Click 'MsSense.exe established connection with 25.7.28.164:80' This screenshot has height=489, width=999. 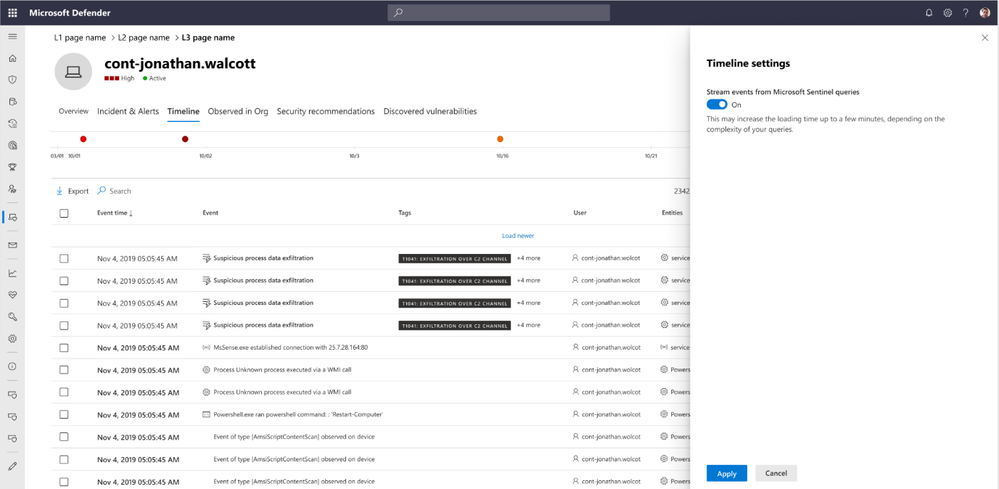(291, 348)
